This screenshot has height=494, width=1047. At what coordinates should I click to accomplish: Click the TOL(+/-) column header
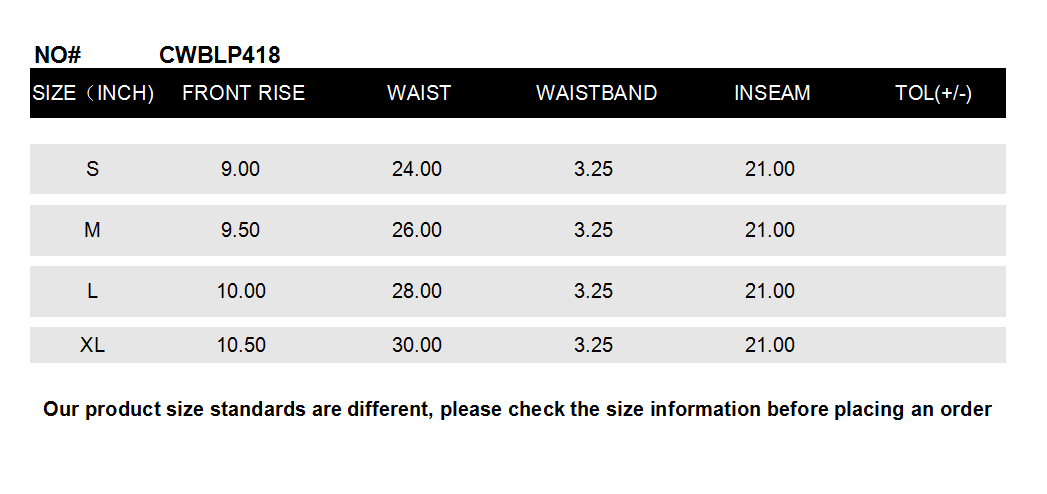[933, 93]
